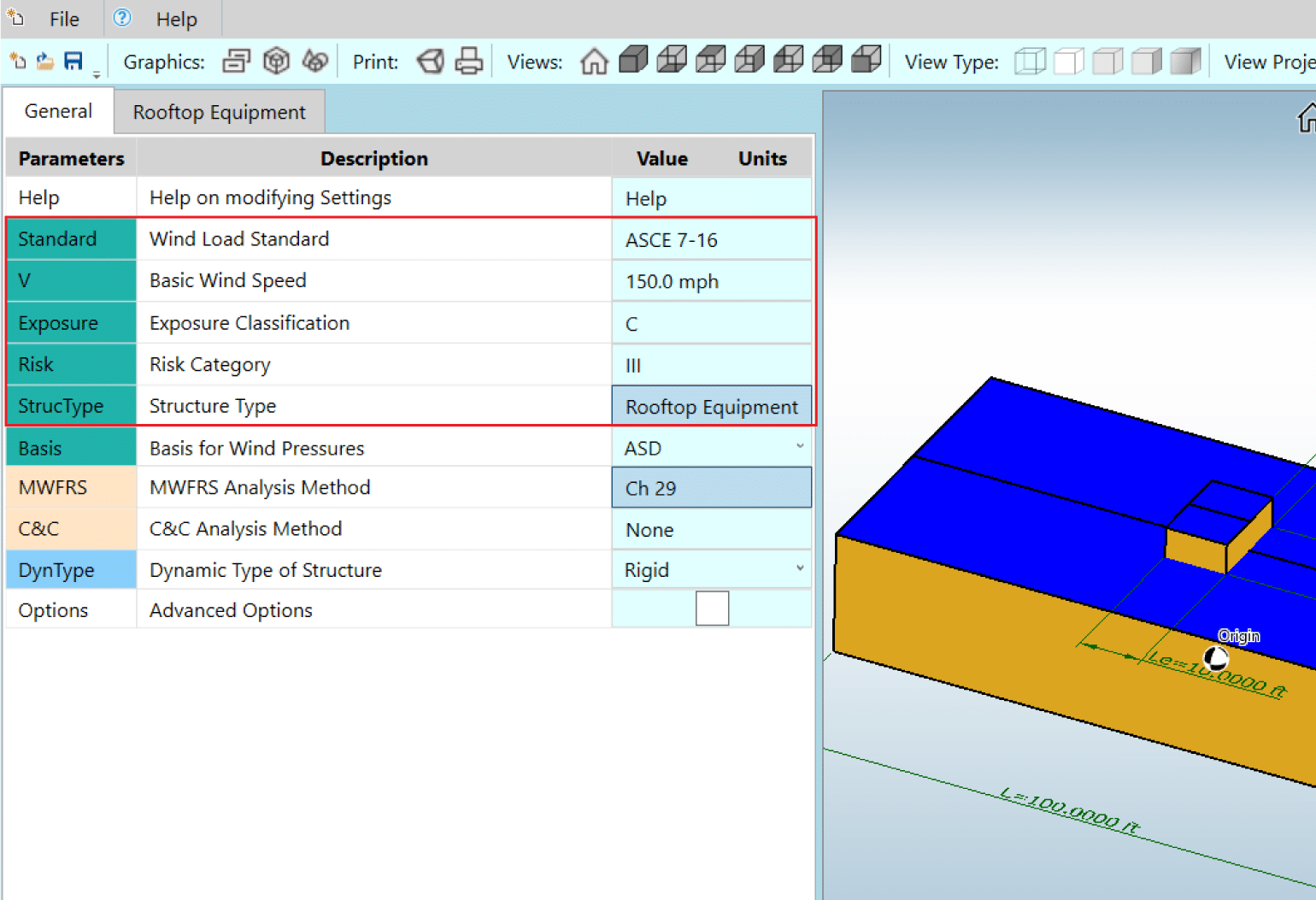Click the Help value for modifying settings
Image resolution: width=1316 pixels, height=900 pixels.
coord(711,198)
